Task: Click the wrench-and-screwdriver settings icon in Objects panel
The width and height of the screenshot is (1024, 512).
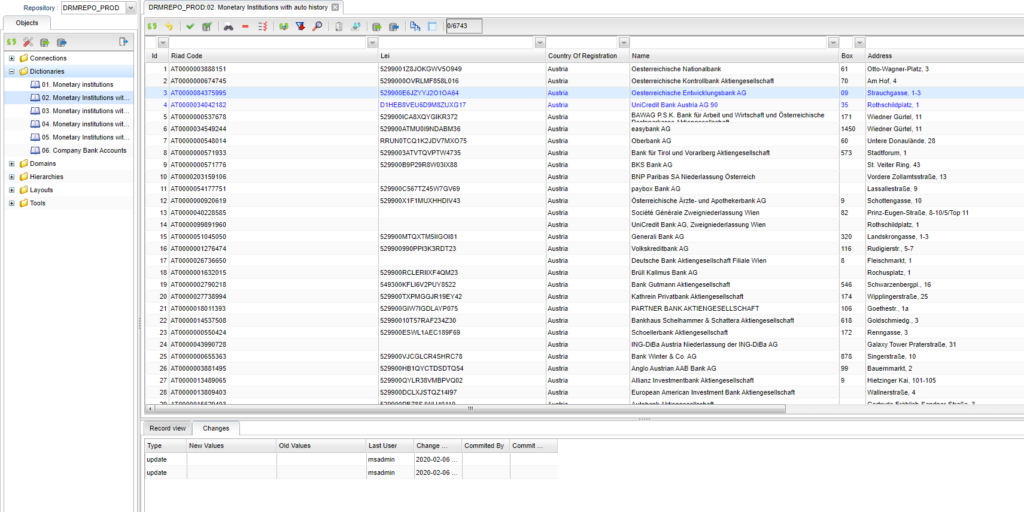Action: [x=28, y=42]
